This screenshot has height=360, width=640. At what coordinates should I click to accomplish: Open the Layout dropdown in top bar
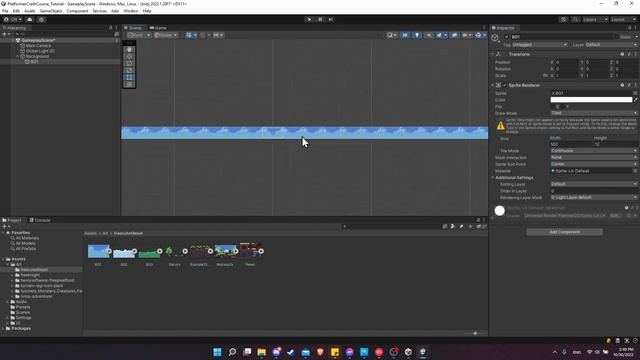tap(623, 20)
